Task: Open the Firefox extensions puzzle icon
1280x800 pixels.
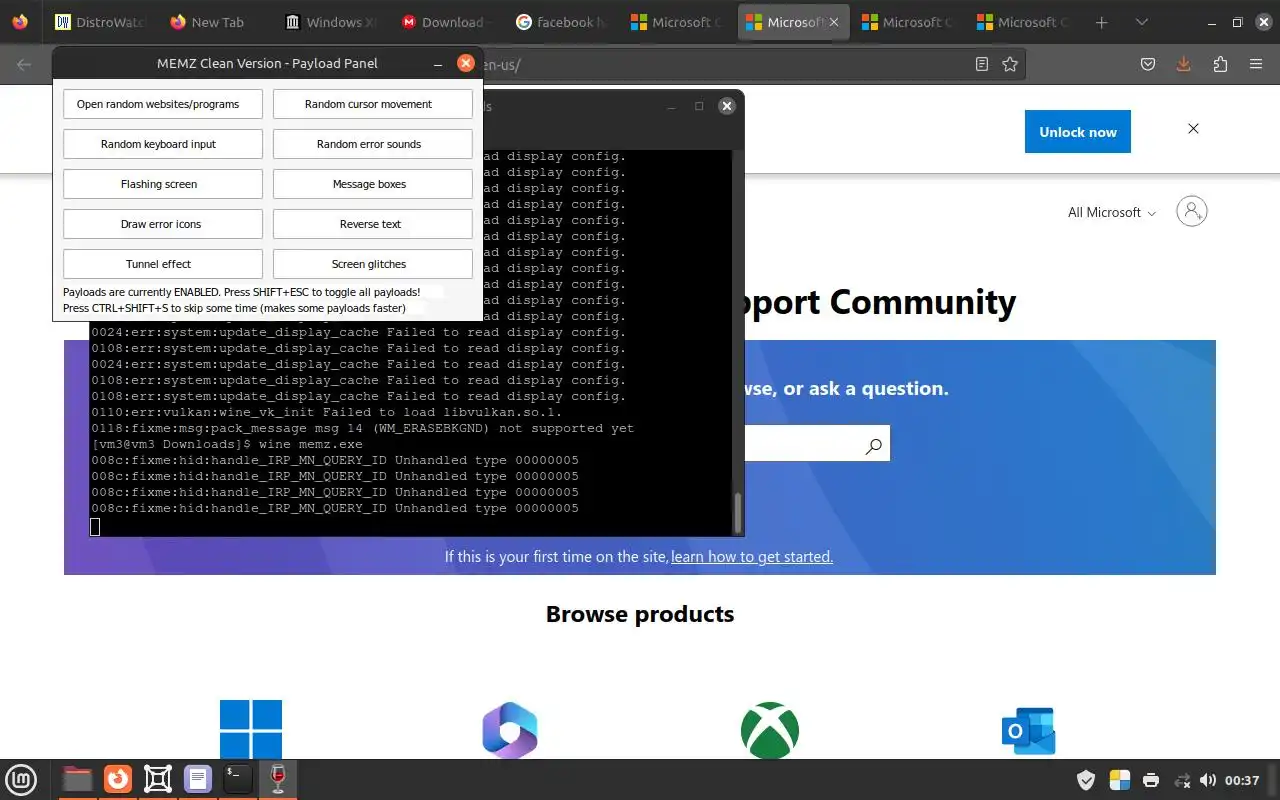Action: point(1220,64)
